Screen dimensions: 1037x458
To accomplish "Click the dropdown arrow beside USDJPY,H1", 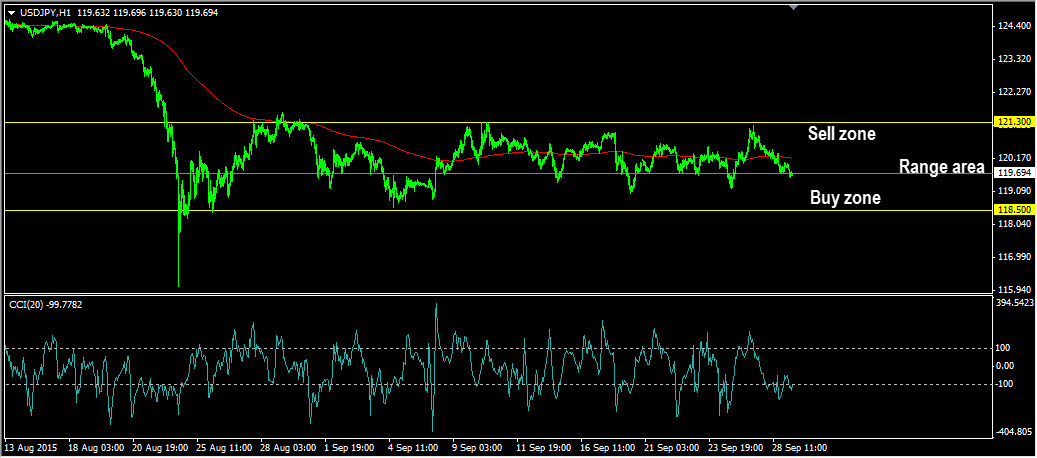I will pyautogui.click(x=11, y=13).
